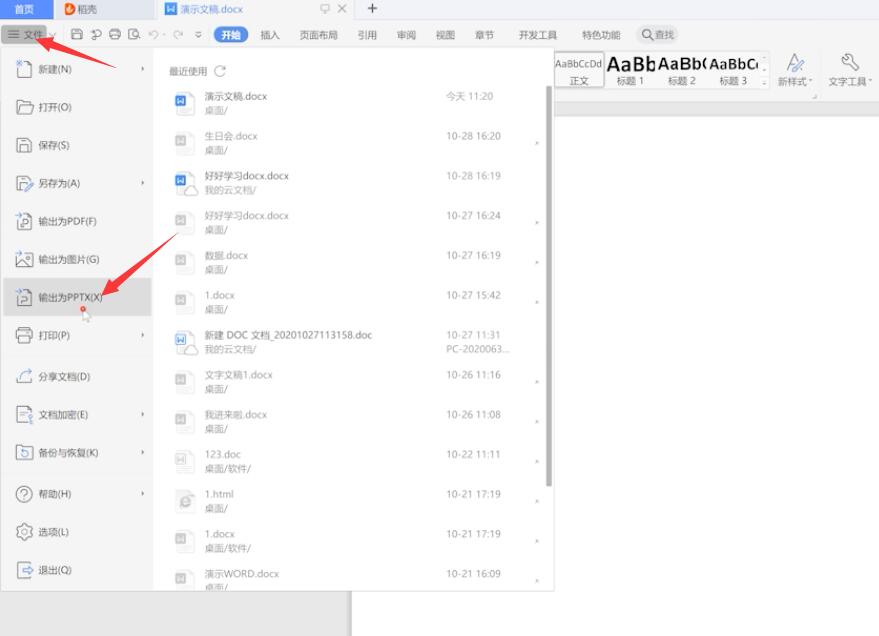
Task: Click the undo arrow icon
Action: [x=154, y=35]
